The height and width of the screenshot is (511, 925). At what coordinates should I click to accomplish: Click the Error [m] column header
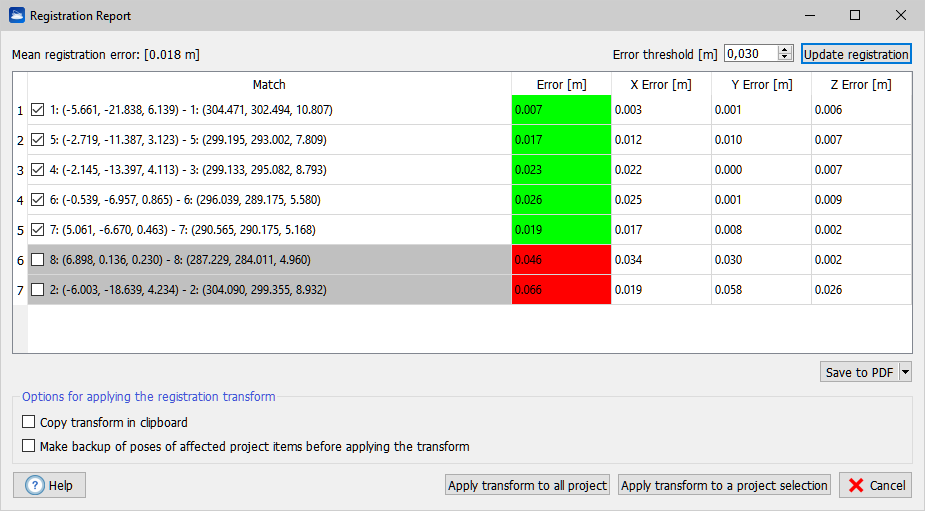(x=561, y=85)
